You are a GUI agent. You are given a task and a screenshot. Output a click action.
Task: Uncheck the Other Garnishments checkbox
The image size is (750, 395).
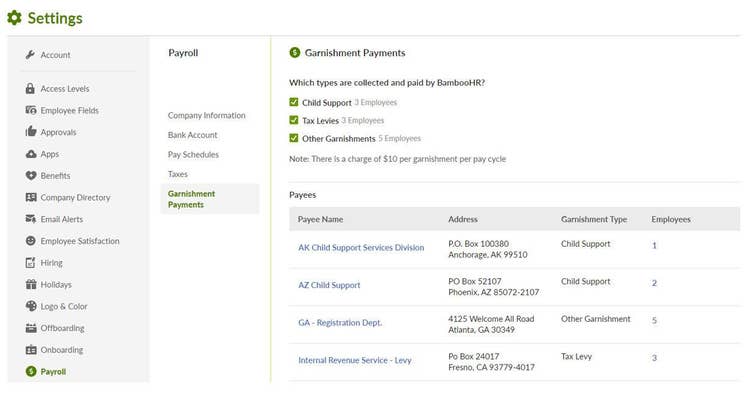click(x=294, y=138)
